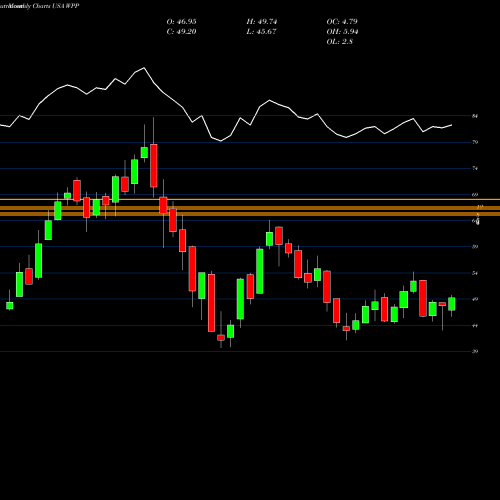Image resolution: width=500 pixels, height=500 pixels.
Task: Click the 49 price axis label
Action: [x=475, y=299]
